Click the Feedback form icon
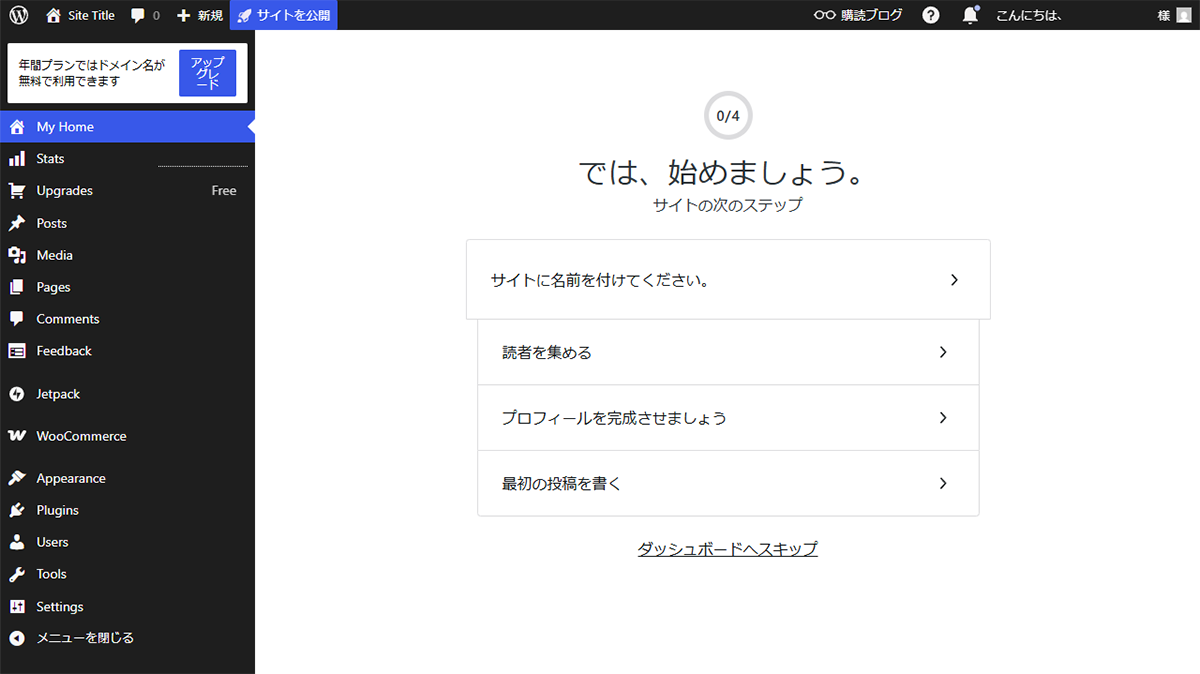Screen dimensions: 1200x674 (x=17, y=351)
